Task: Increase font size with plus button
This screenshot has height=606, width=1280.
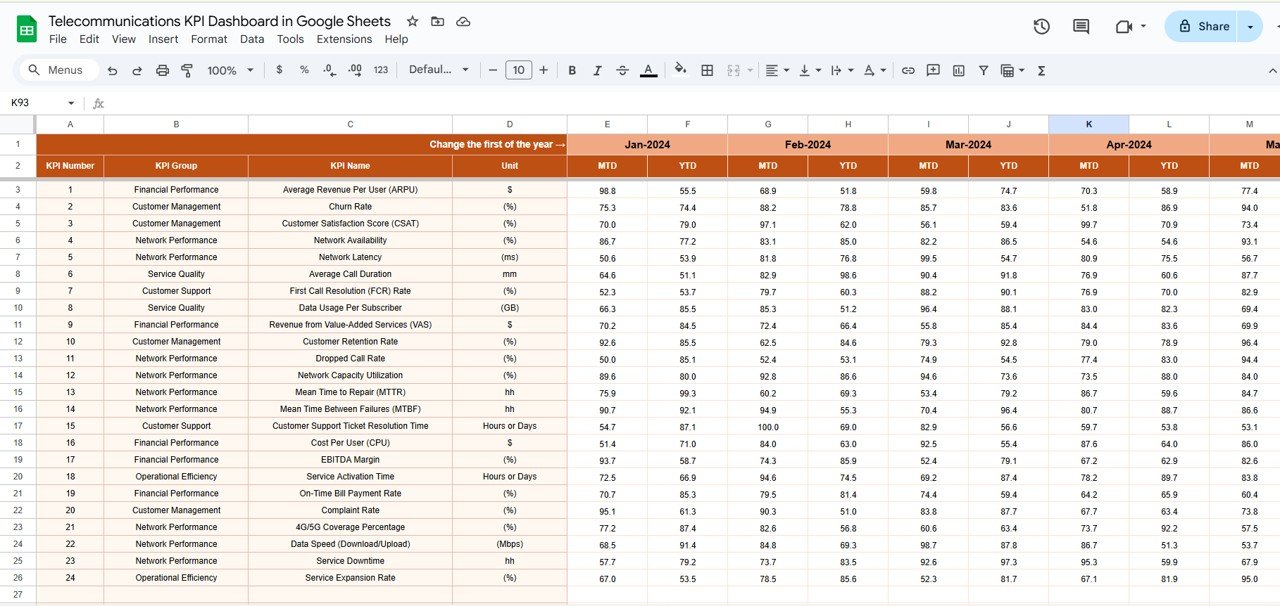Action: point(544,70)
